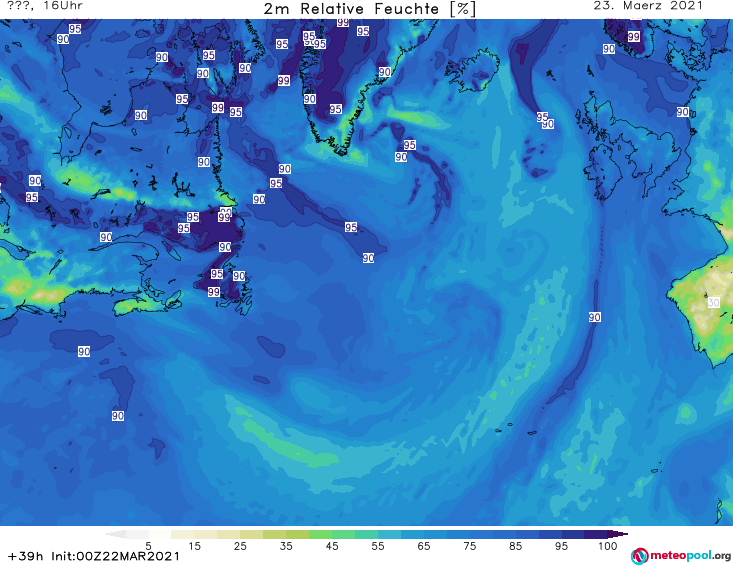Screen dimensions: 733x566
Task: Click the legend value '15'
Action: click(194, 545)
